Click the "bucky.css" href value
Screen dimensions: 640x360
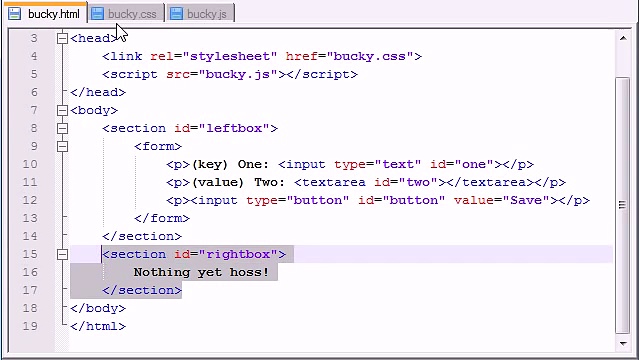tap(370, 56)
